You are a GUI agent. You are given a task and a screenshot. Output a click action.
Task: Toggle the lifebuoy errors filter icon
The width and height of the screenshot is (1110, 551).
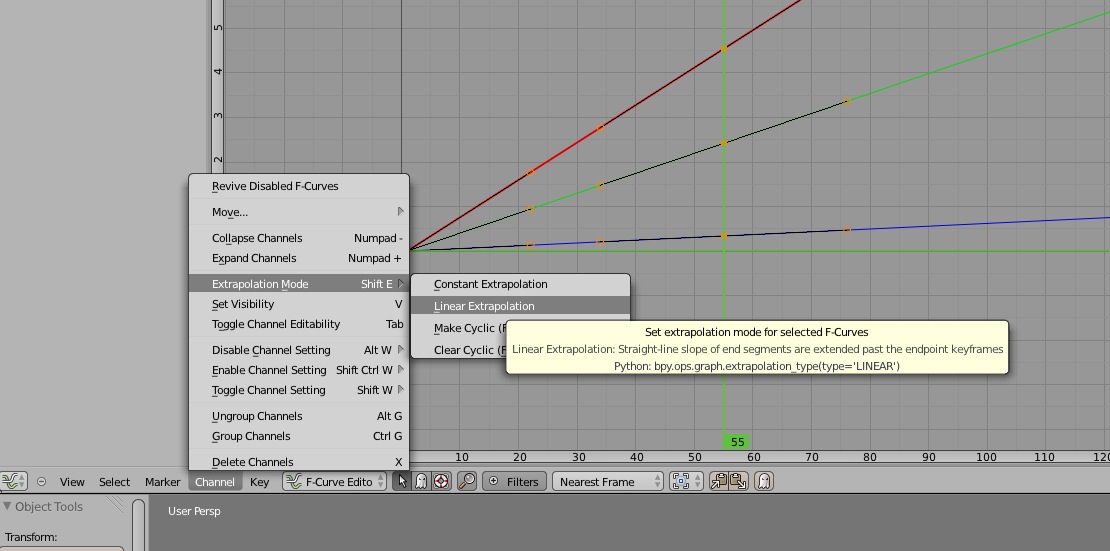441,482
